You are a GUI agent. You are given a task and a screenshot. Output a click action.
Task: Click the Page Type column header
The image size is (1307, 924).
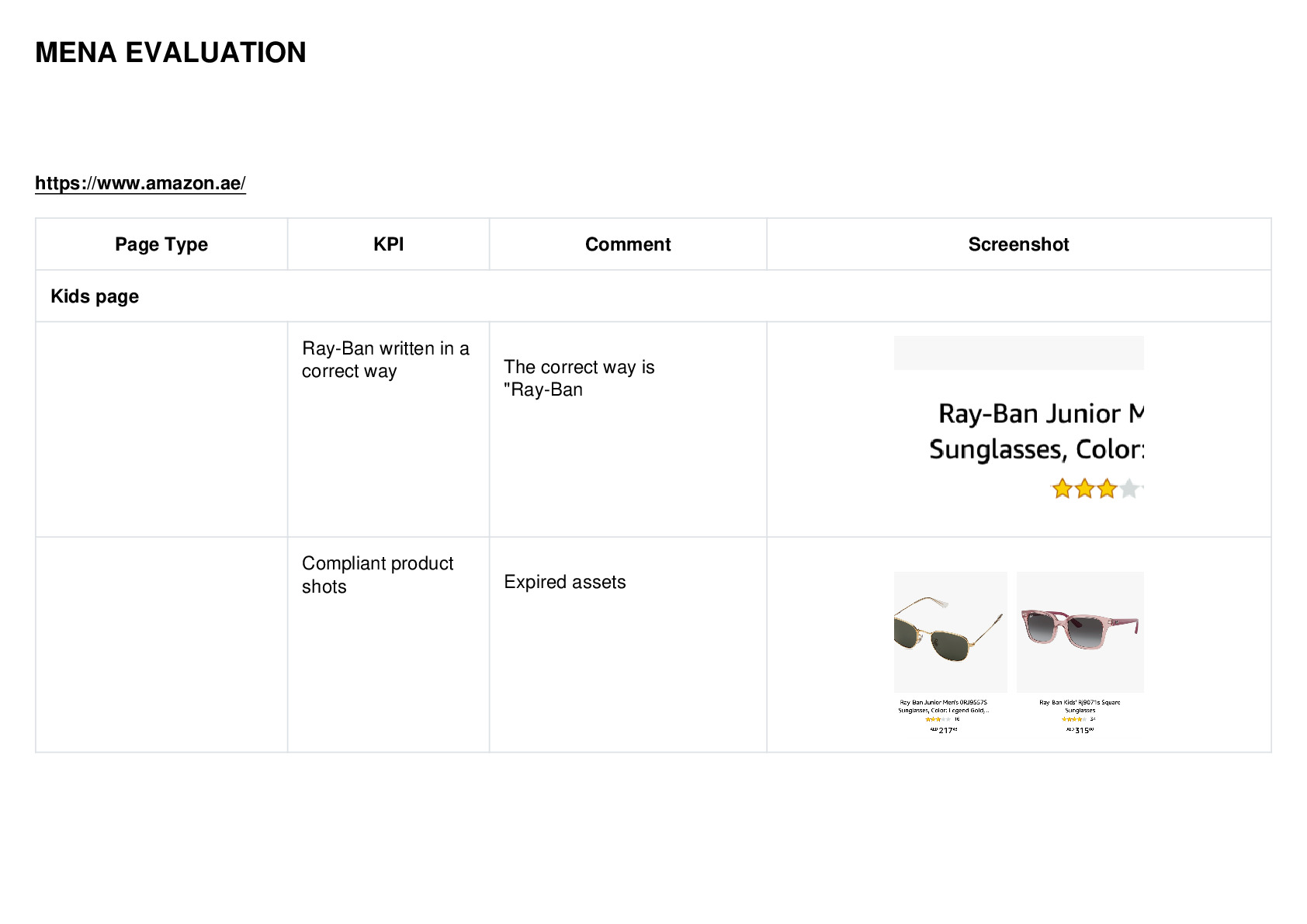point(161,244)
